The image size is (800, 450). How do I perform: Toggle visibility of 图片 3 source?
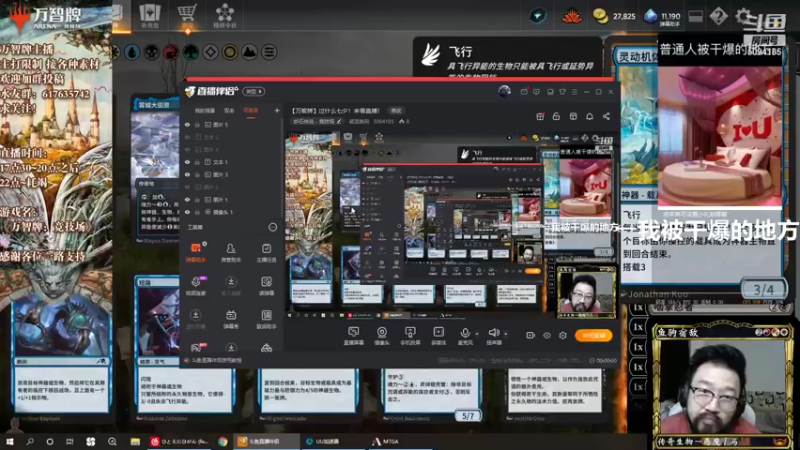pyautogui.click(x=187, y=174)
